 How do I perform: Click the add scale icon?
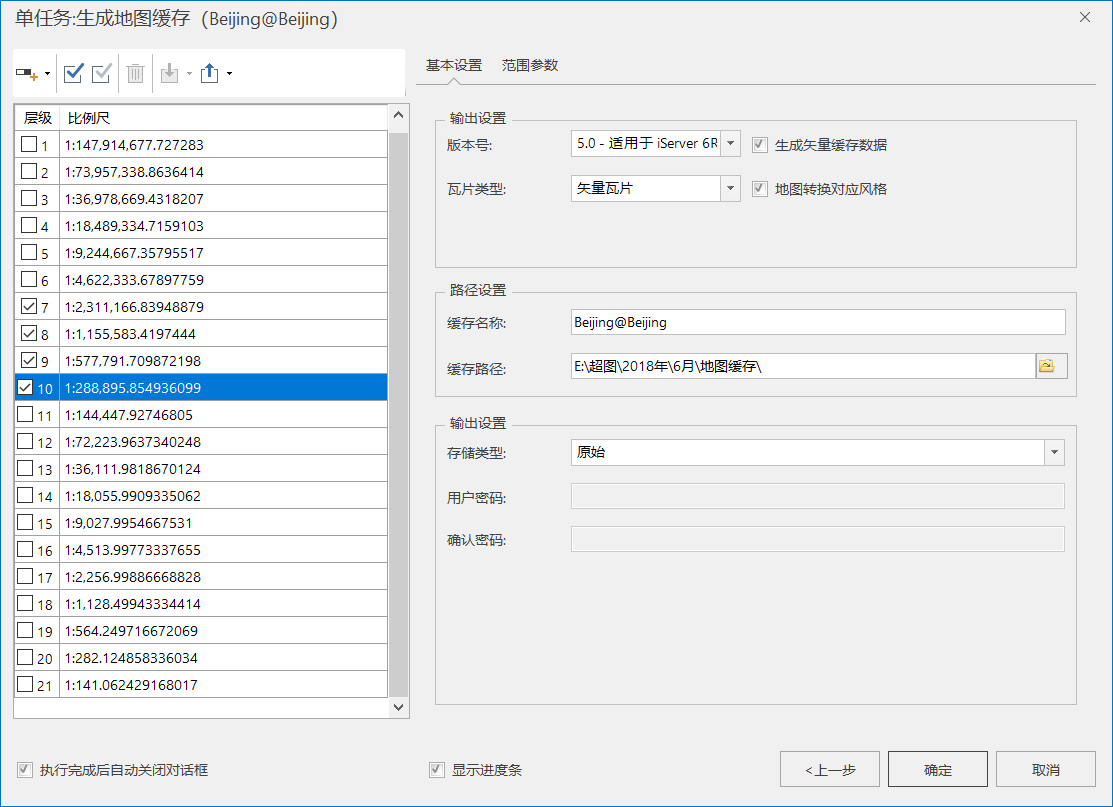pos(28,74)
